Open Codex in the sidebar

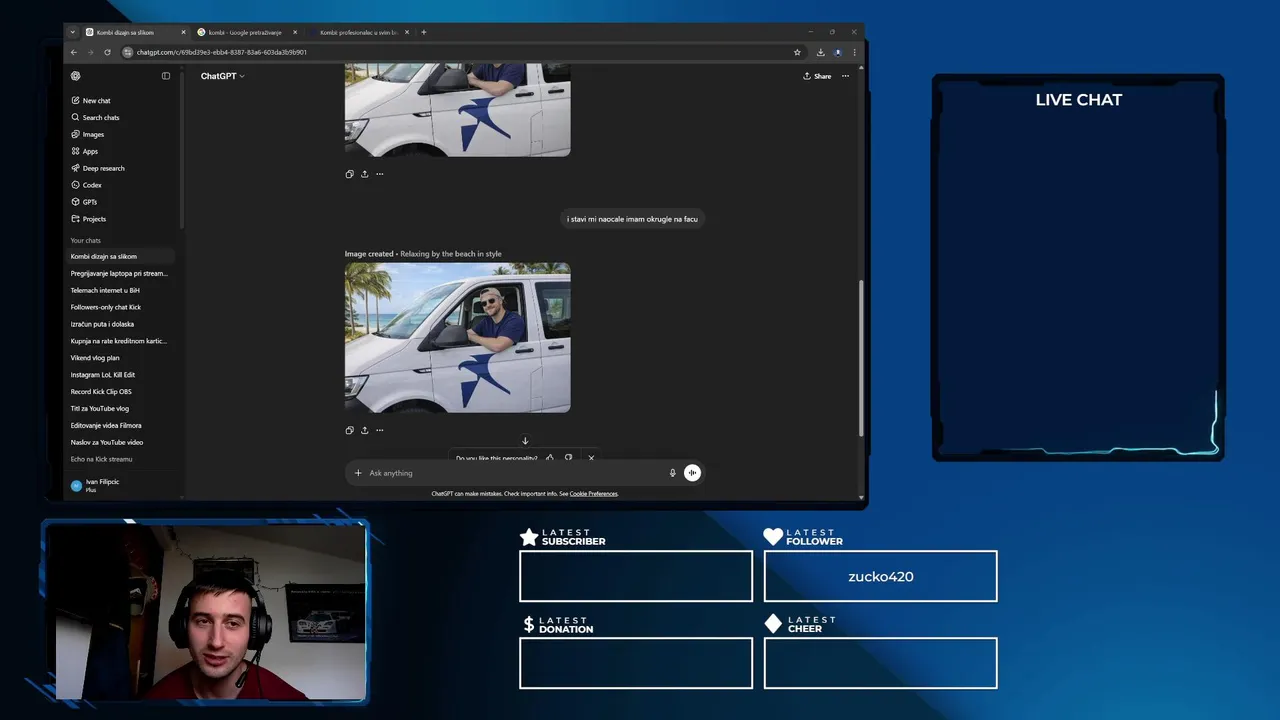pos(87,186)
